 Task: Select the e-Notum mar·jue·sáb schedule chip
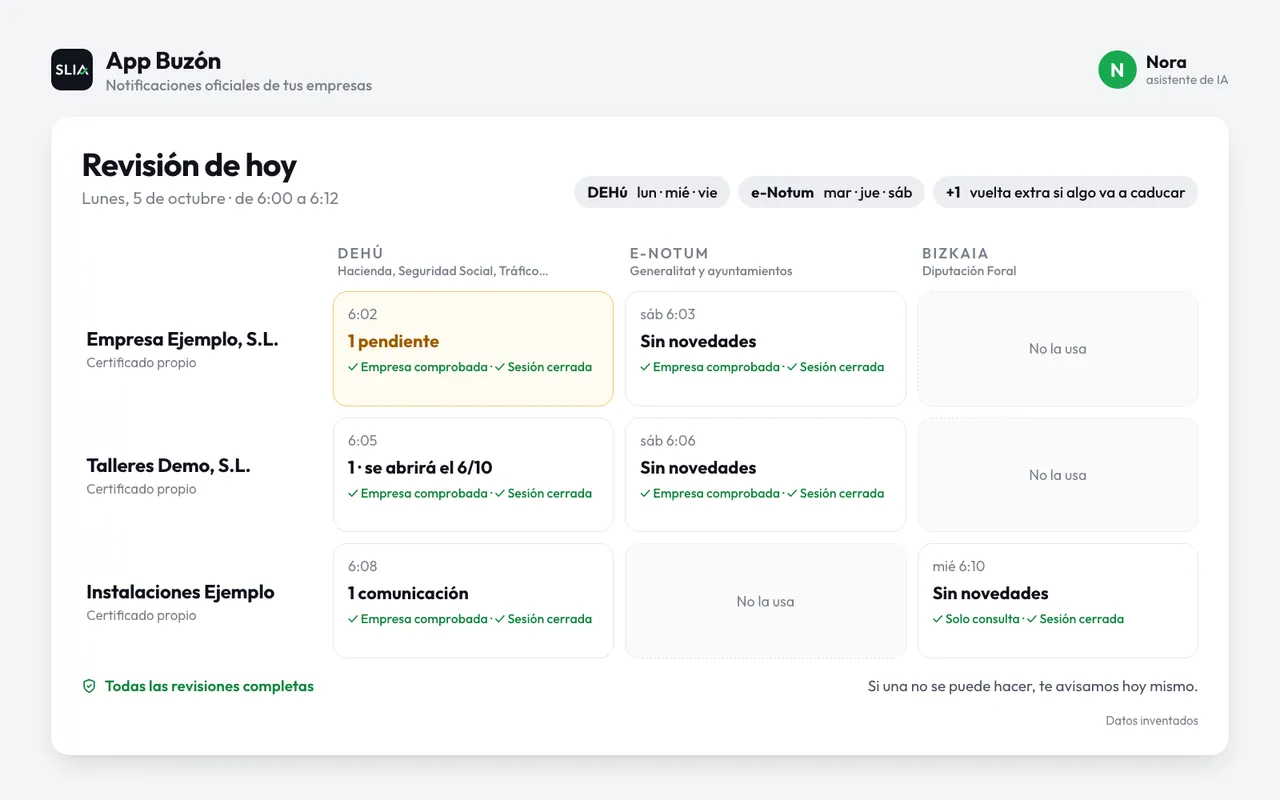pyautogui.click(x=832, y=192)
